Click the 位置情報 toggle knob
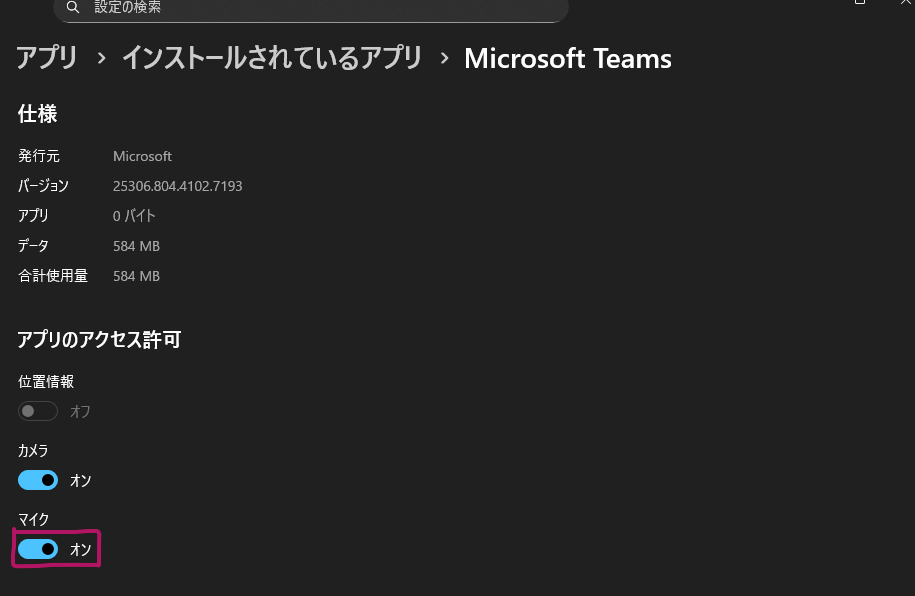 pos(30,411)
